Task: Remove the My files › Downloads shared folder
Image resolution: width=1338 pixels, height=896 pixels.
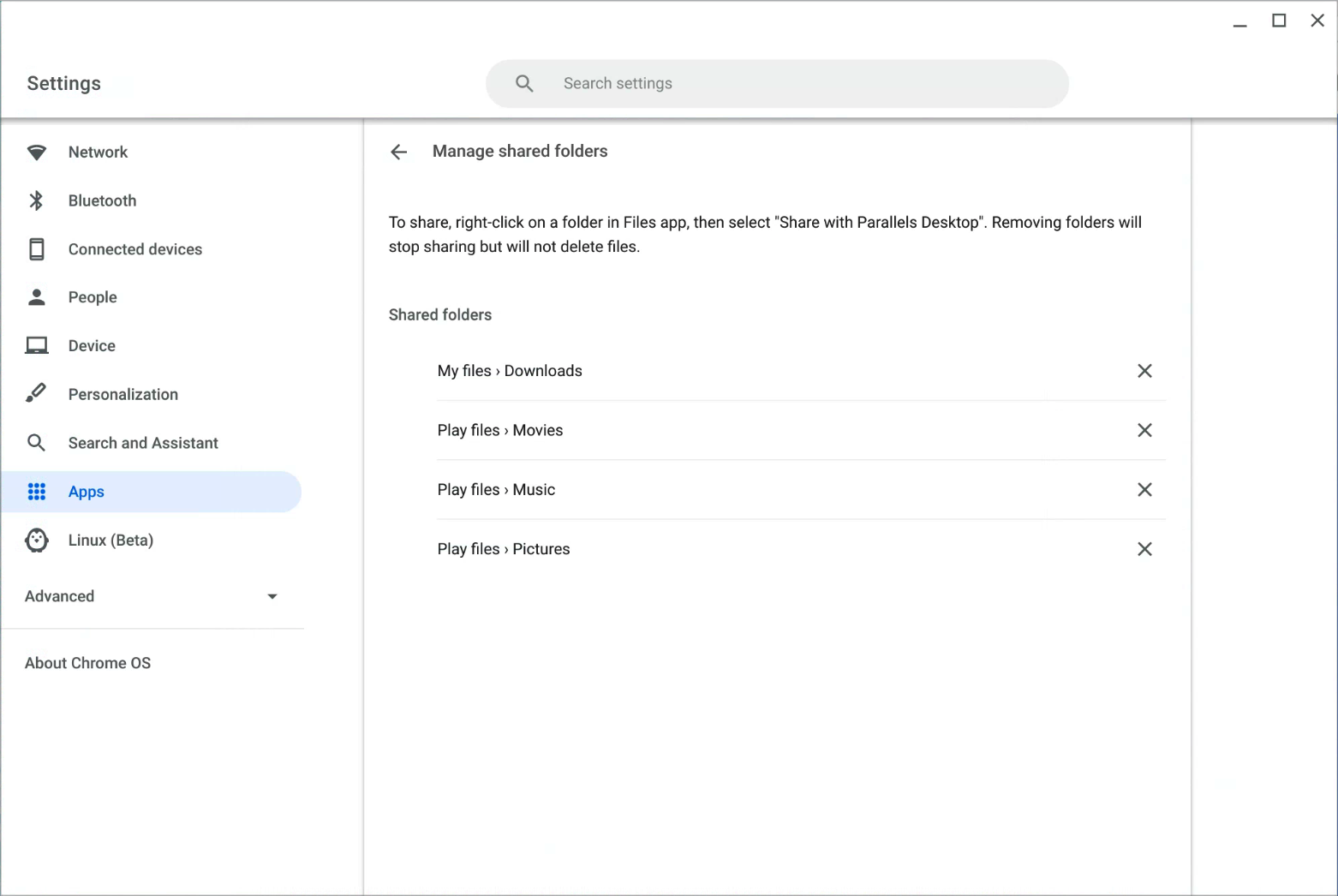Action: [x=1144, y=370]
